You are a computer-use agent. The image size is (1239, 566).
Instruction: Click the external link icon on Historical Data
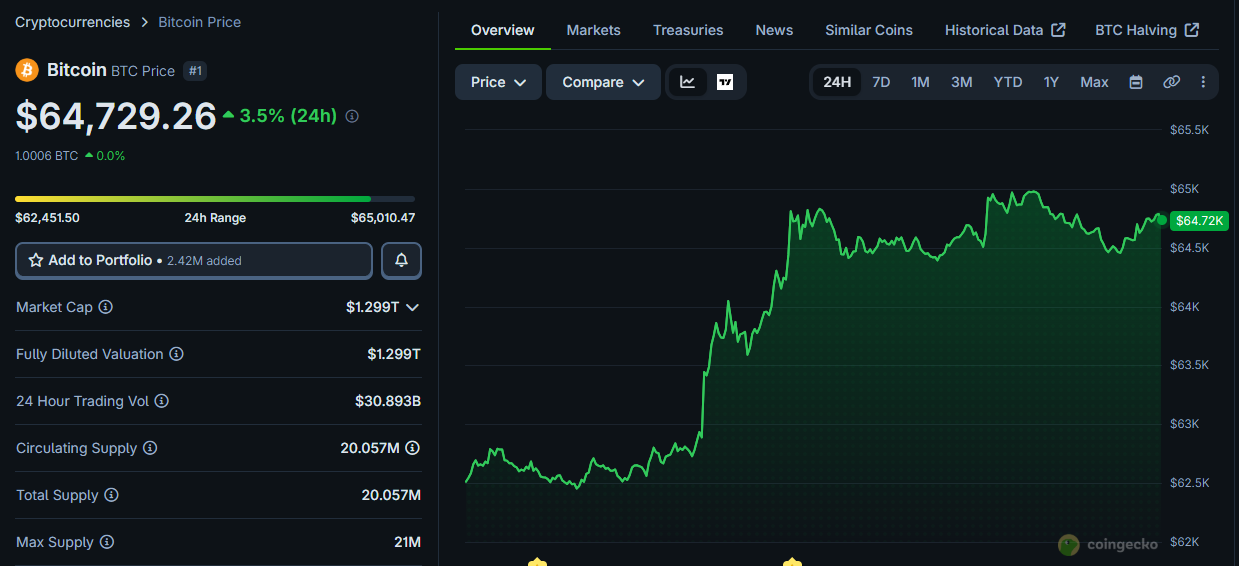(x=1058, y=30)
